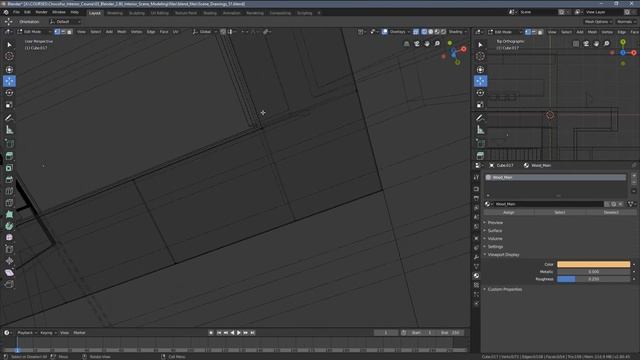
Task: Select the Inset Faces tool
Action: [x=9, y=168]
